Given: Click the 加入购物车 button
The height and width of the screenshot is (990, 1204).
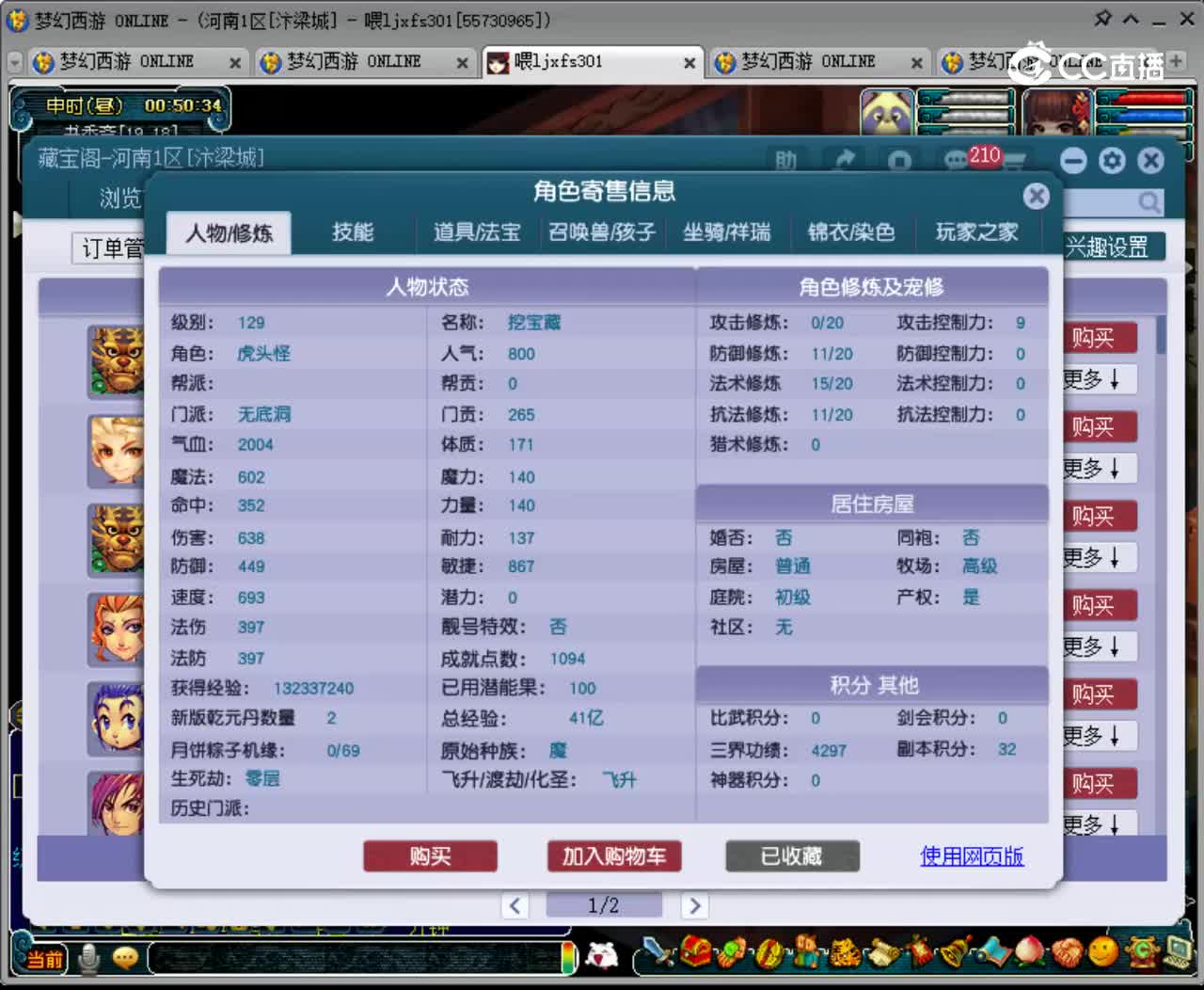Looking at the screenshot, I should click(x=614, y=856).
